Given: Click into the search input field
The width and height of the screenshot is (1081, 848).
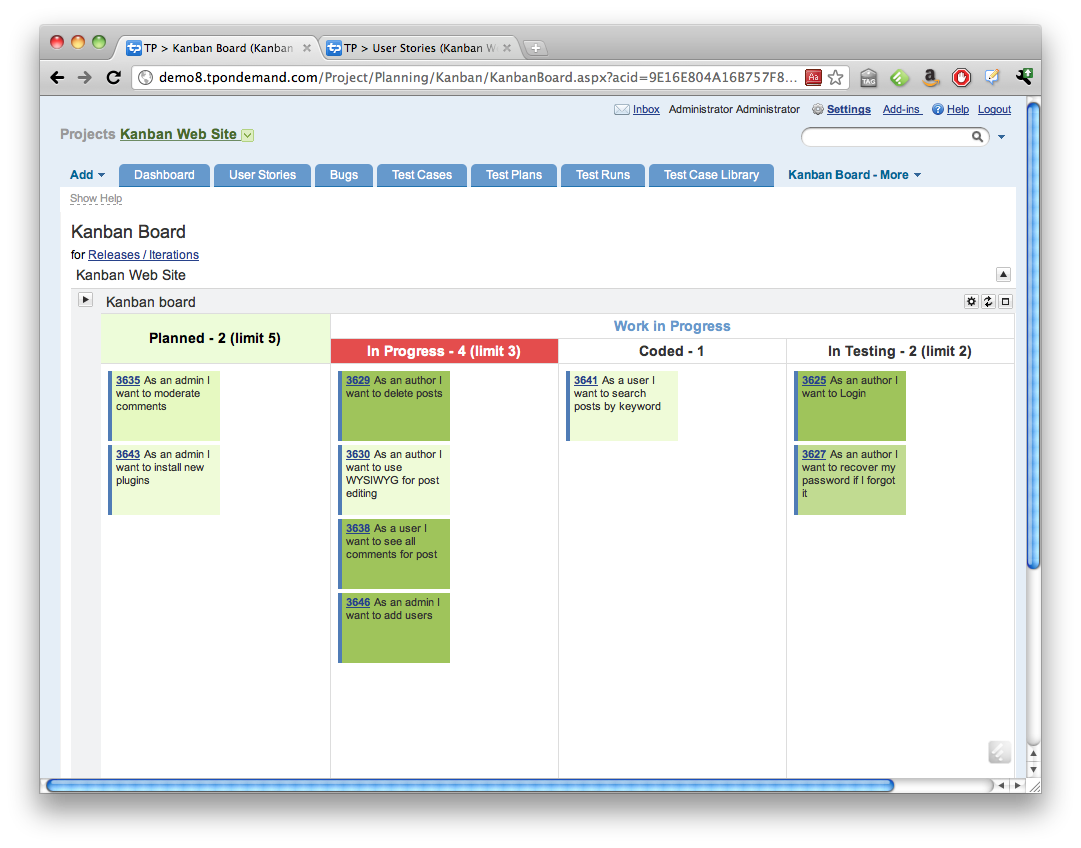Looking at the screenshot, I should click(x=886, y=137).
